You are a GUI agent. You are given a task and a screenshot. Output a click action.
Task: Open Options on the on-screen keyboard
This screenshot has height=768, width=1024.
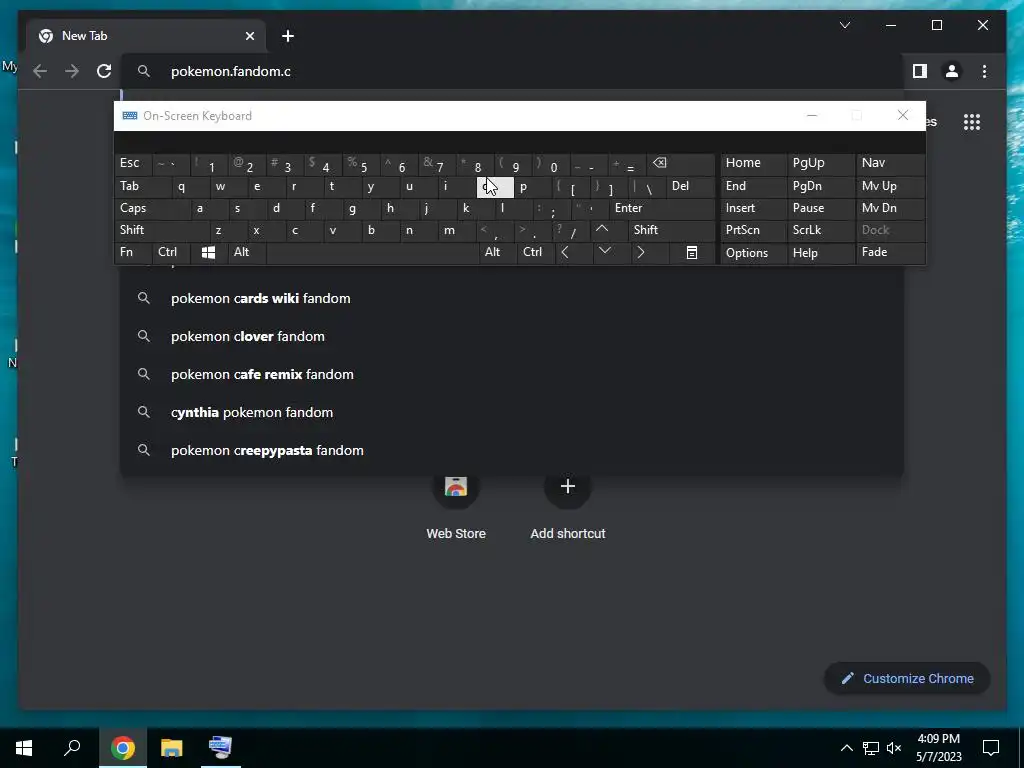[x=753, y=253]
